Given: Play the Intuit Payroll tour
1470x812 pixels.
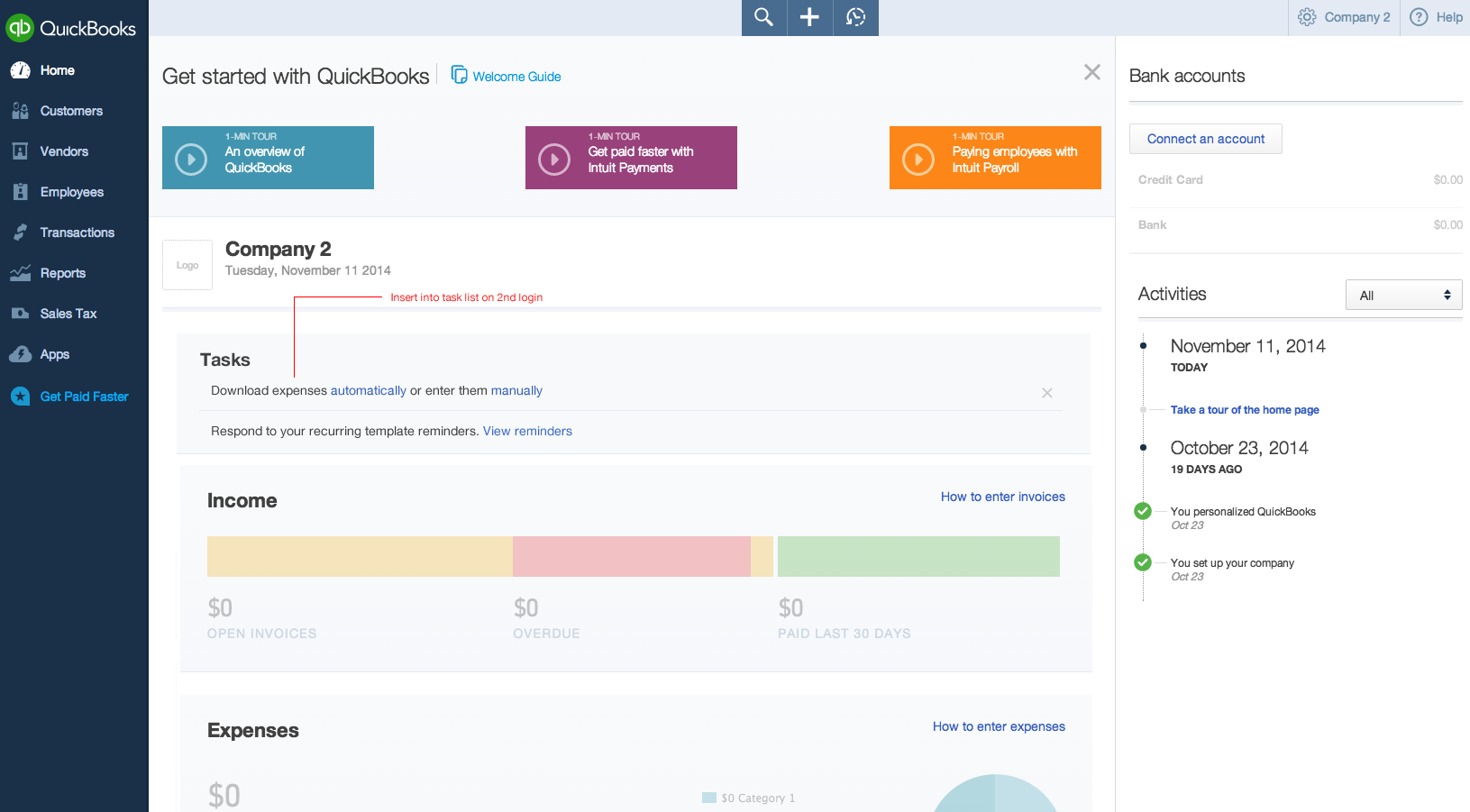Looking at the screenshot, I should 918,160.
